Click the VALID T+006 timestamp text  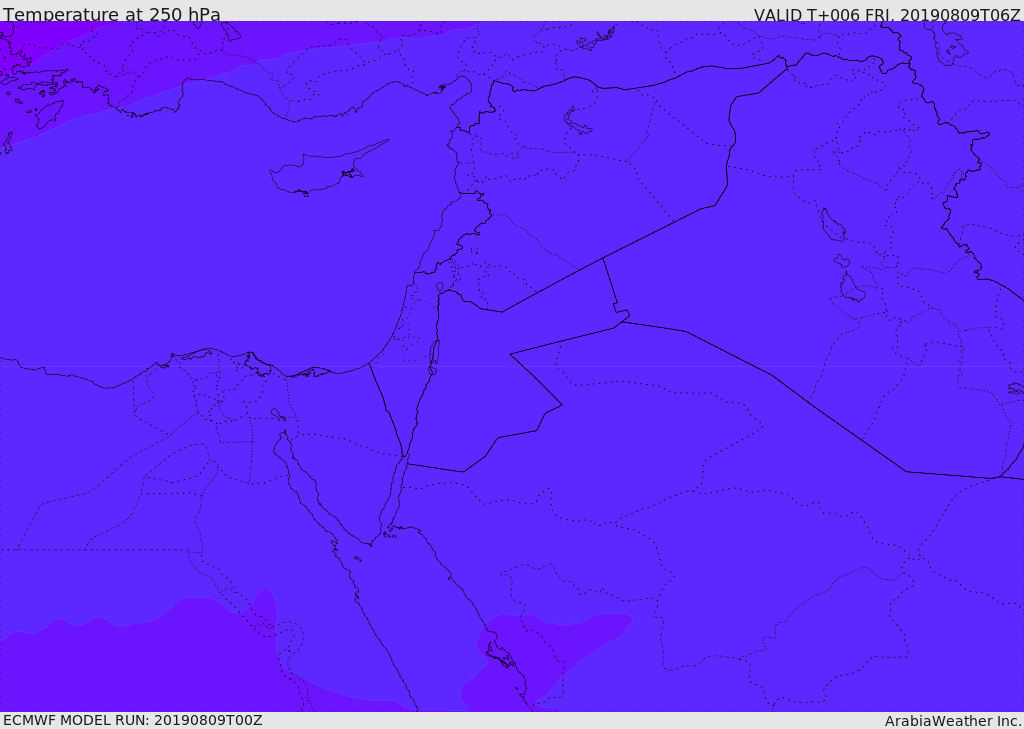pos(887,14)
